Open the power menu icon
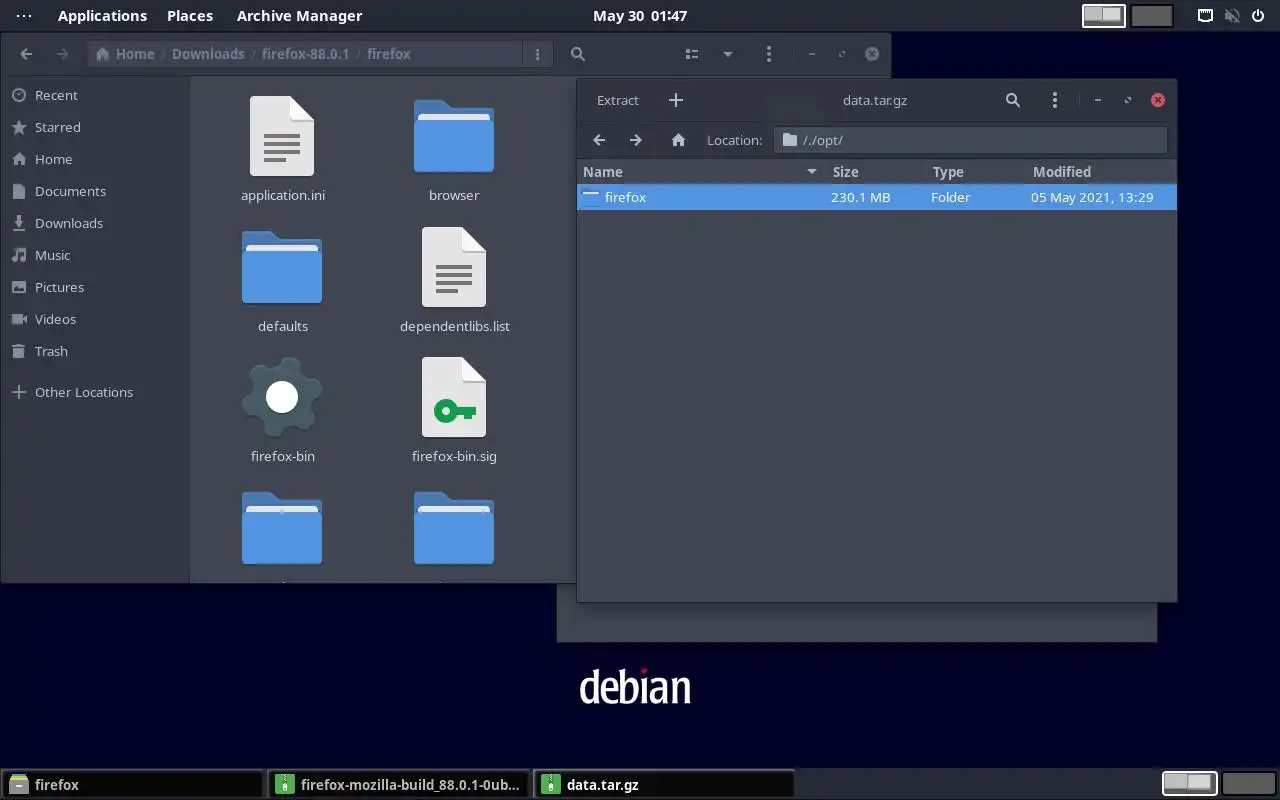This screenshot has width=1280, height=800. pos(1258,15)
